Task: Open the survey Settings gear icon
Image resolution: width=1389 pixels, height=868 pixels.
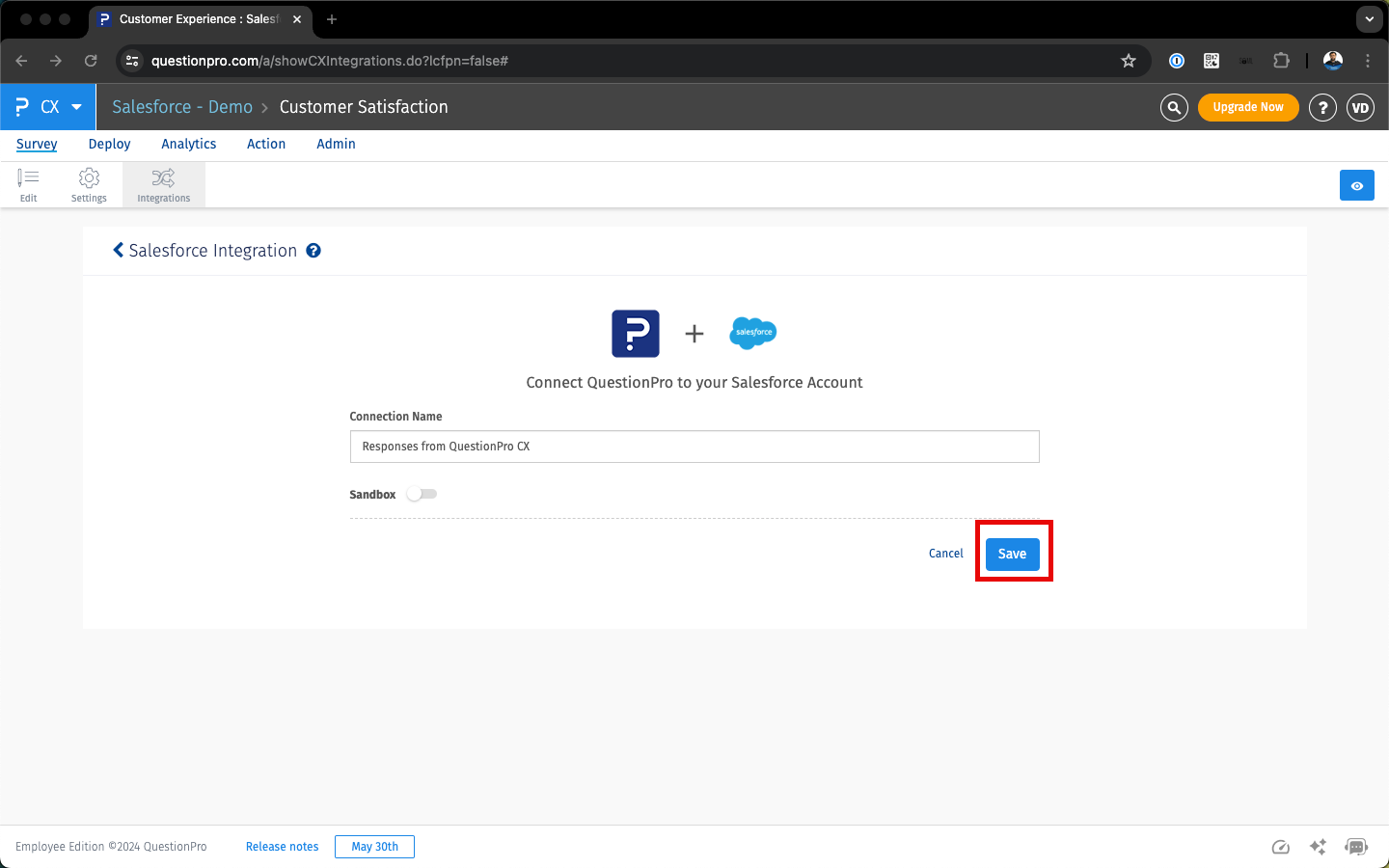Action: click(x=89, y=184)
